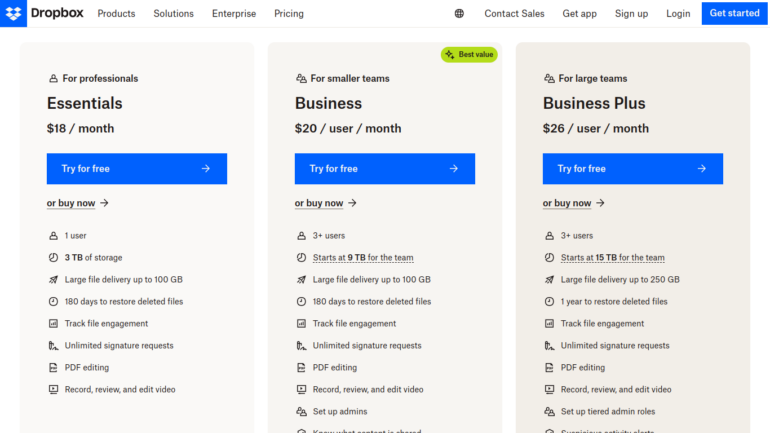The height and width of the screenshot is (433, 770).
Task: Click Contact Sales in the header
Action: 514,14
